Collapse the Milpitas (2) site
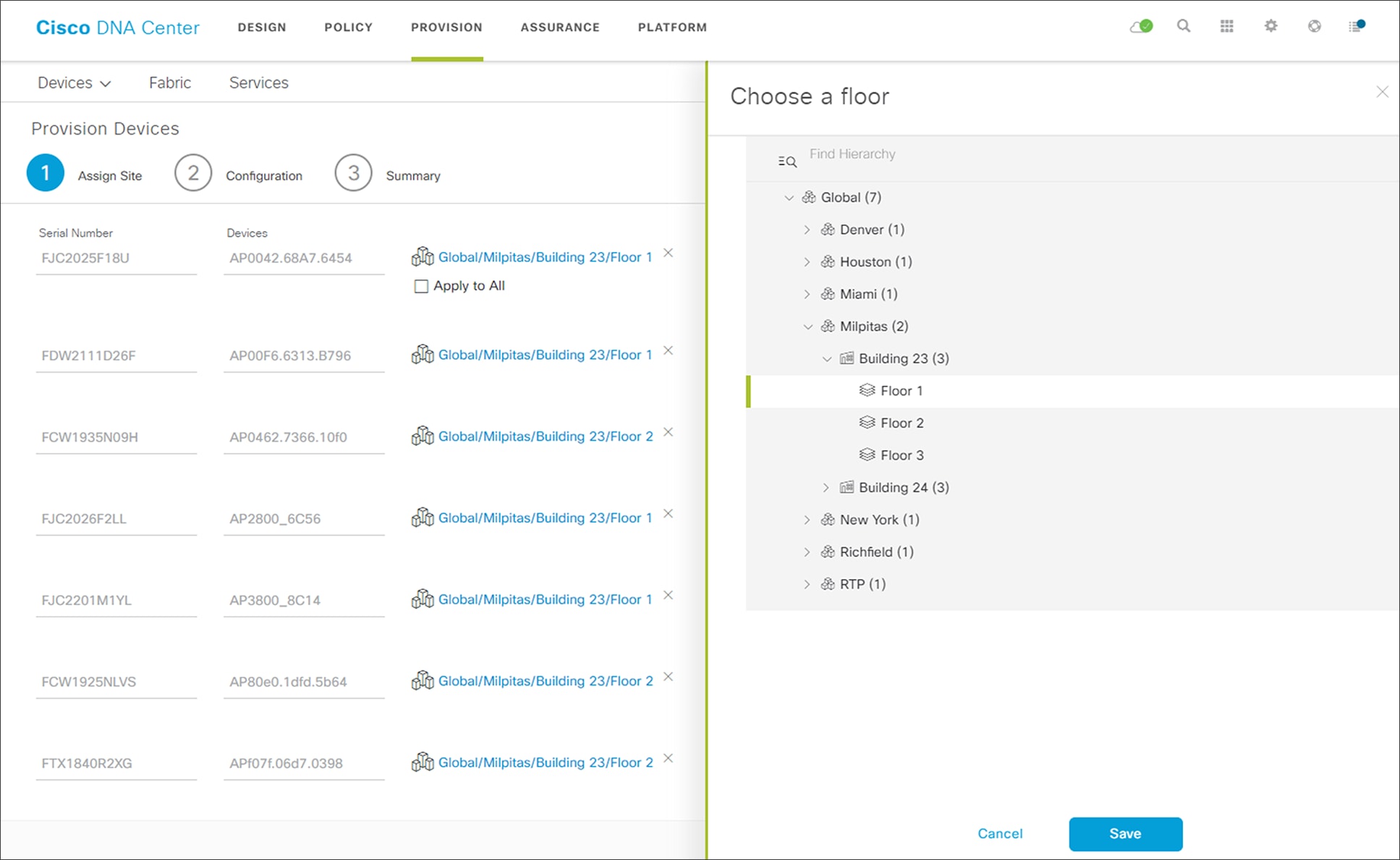 coord(808,326)
